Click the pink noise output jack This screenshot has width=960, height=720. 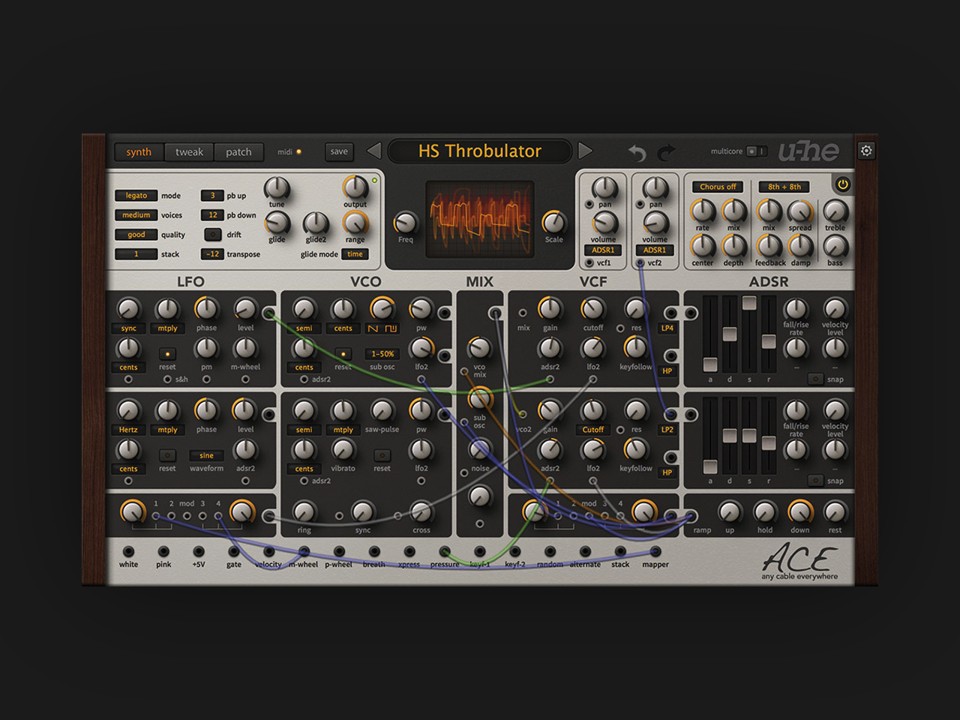(x=163, y=552)
